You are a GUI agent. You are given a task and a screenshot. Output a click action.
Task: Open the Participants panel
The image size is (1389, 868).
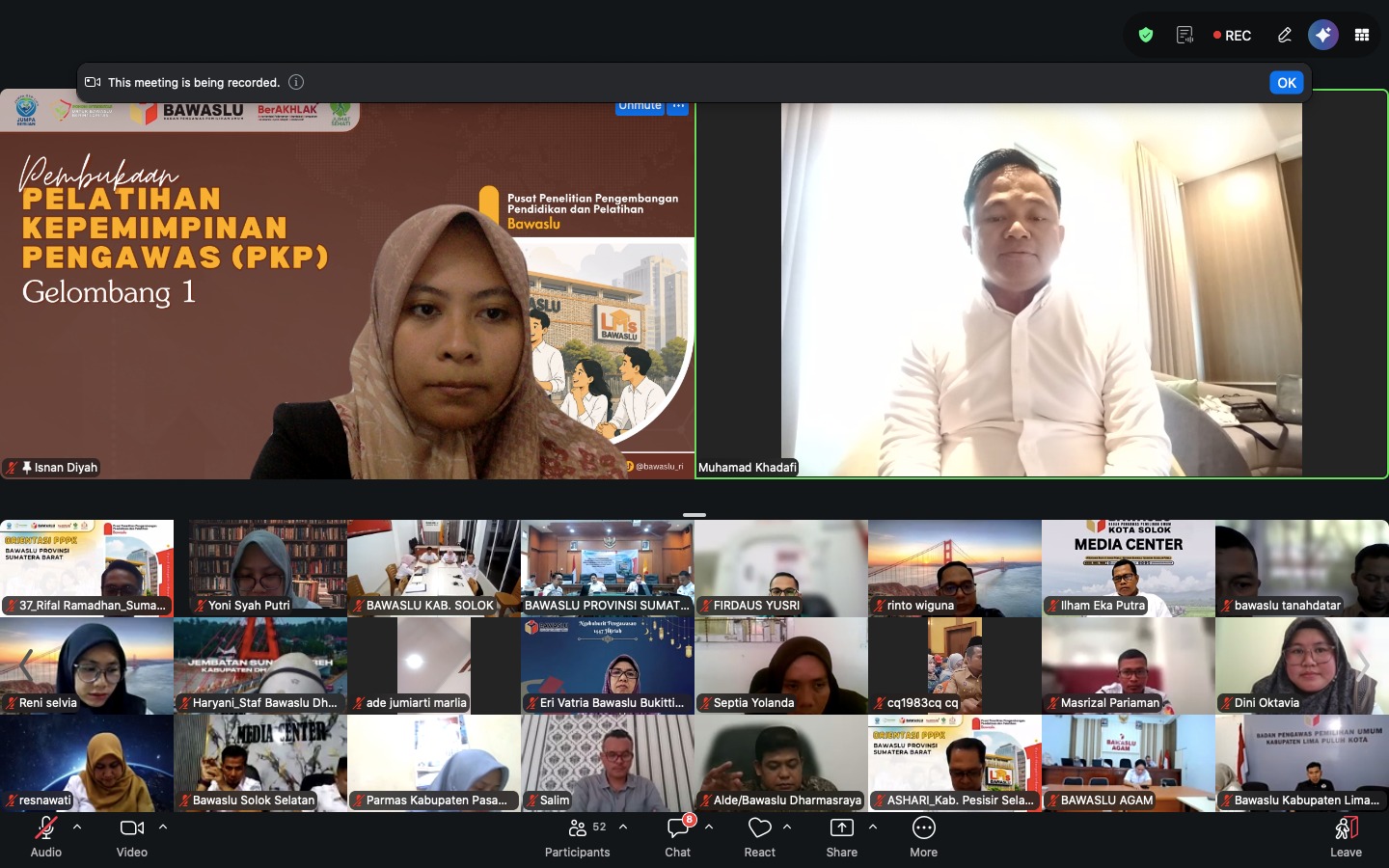(577, 836)
